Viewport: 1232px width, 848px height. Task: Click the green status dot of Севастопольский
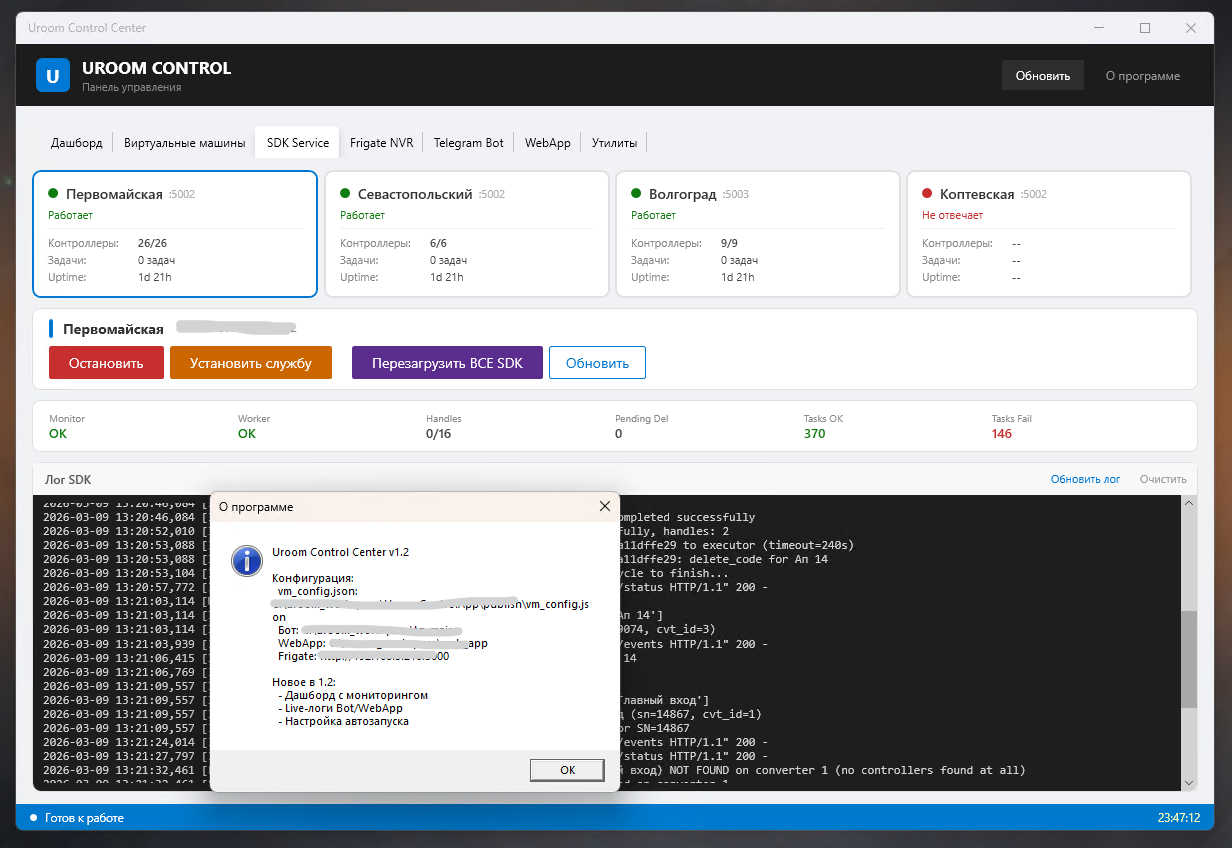[345, 194]
